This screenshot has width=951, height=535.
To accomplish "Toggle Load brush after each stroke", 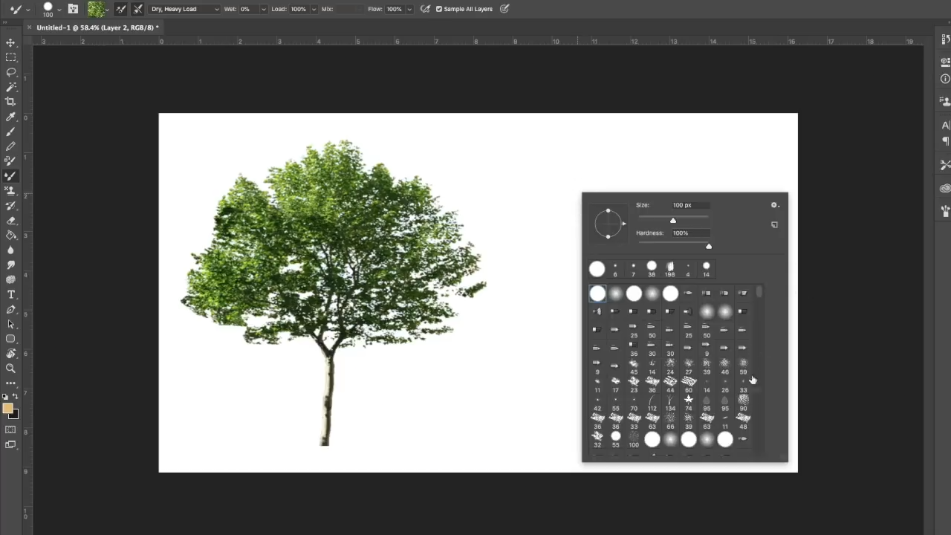I will tap(121, 9).
